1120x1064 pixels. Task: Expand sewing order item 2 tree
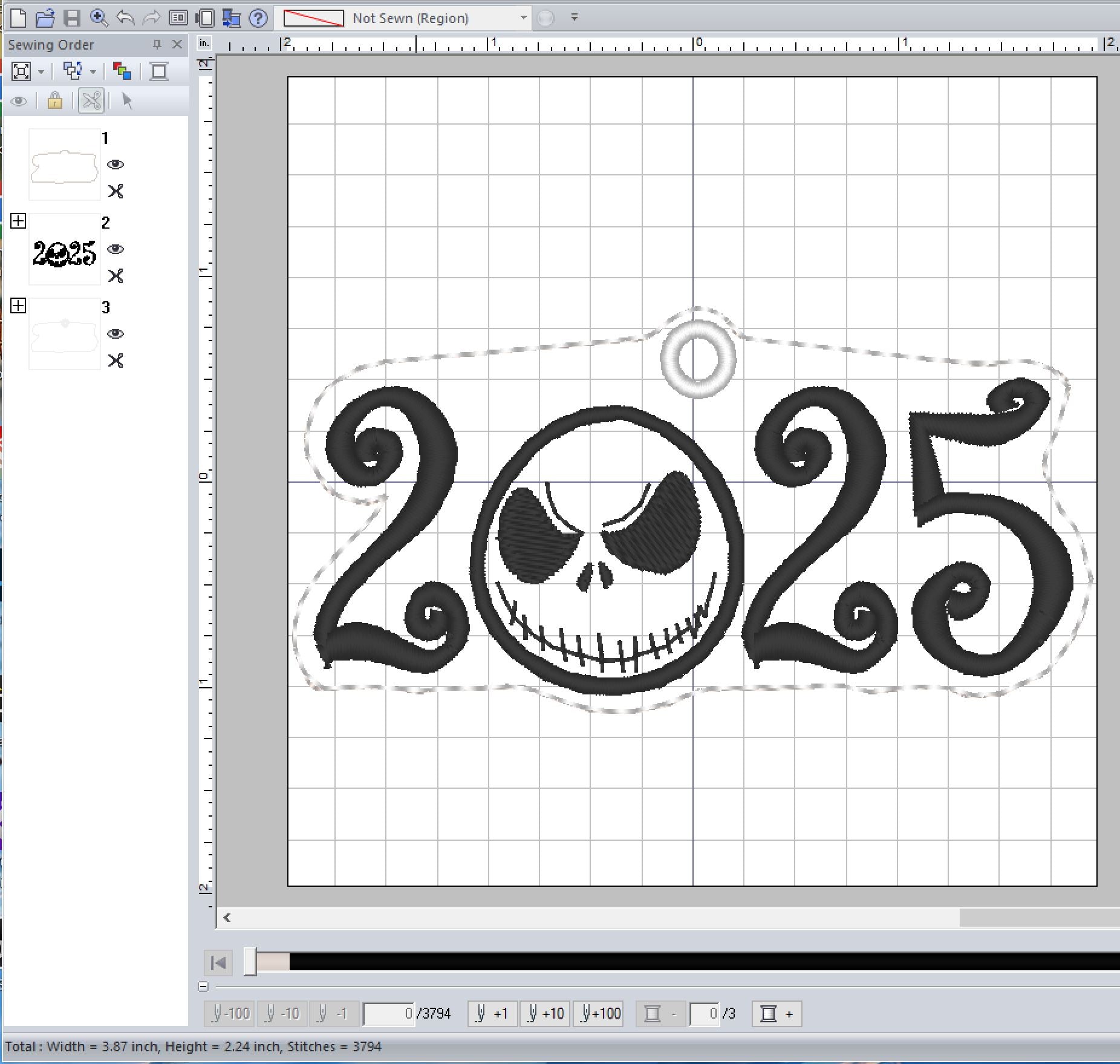point(18,221)
